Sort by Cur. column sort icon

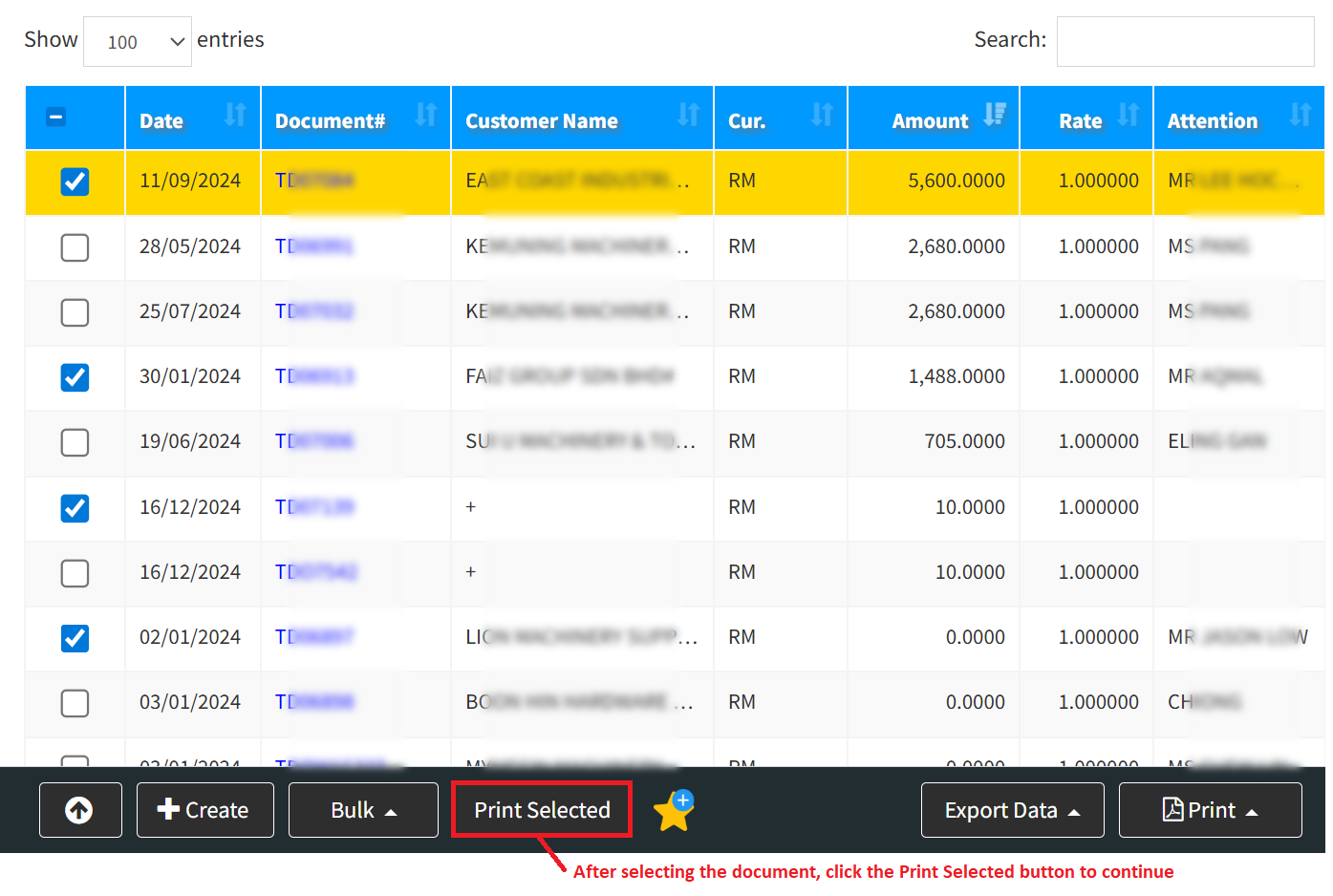click(x=822, y=116)
